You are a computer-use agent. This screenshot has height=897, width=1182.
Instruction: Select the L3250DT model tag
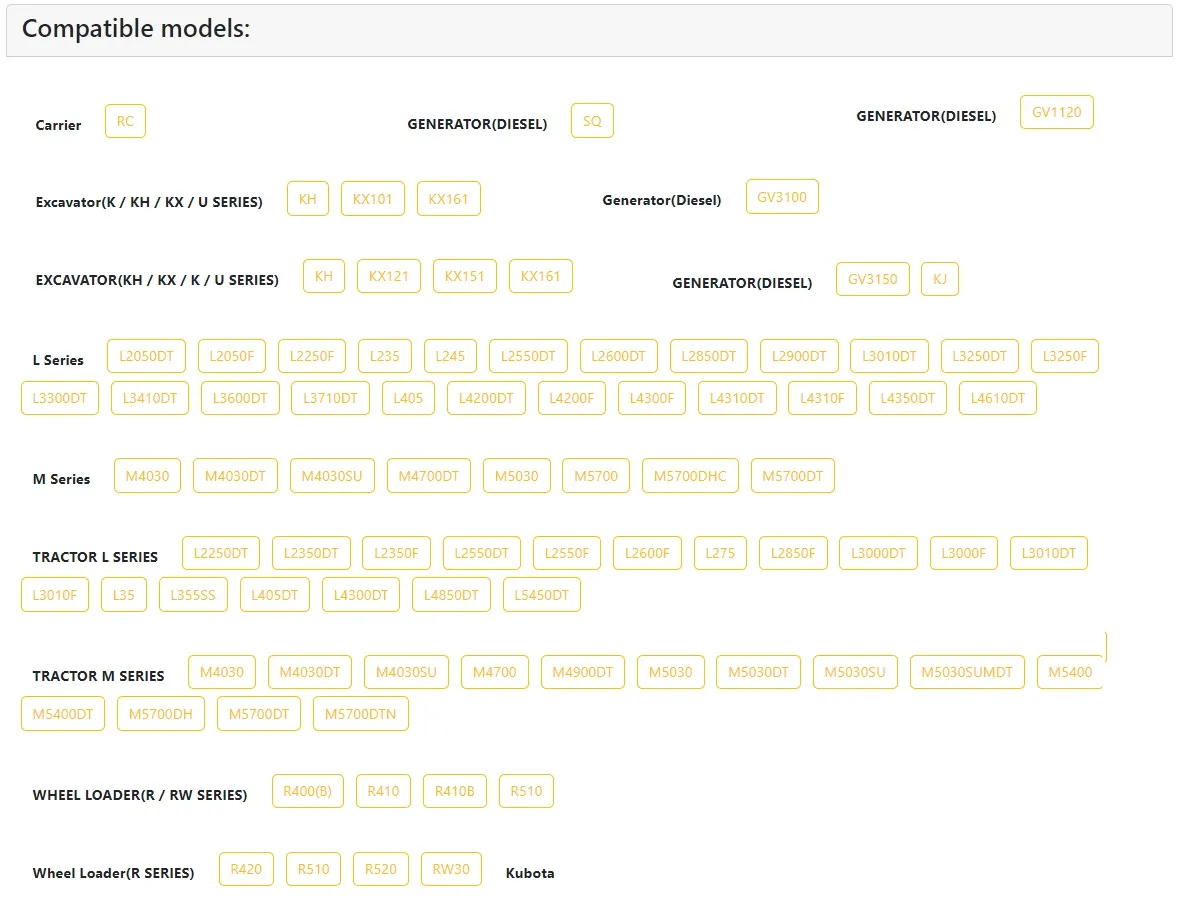coord(979,357)
